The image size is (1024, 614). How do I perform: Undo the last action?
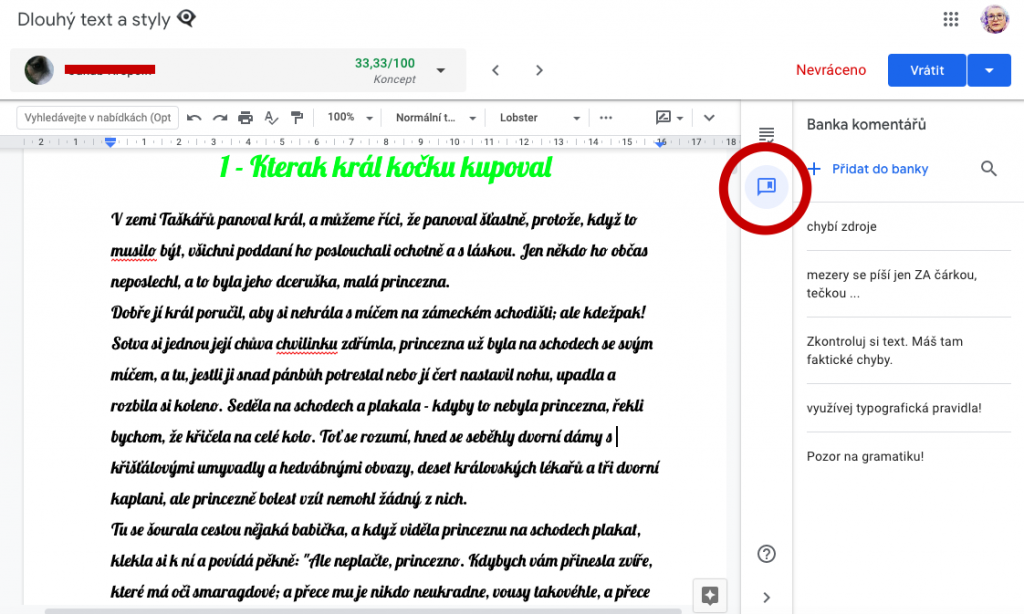pos(194,118)
